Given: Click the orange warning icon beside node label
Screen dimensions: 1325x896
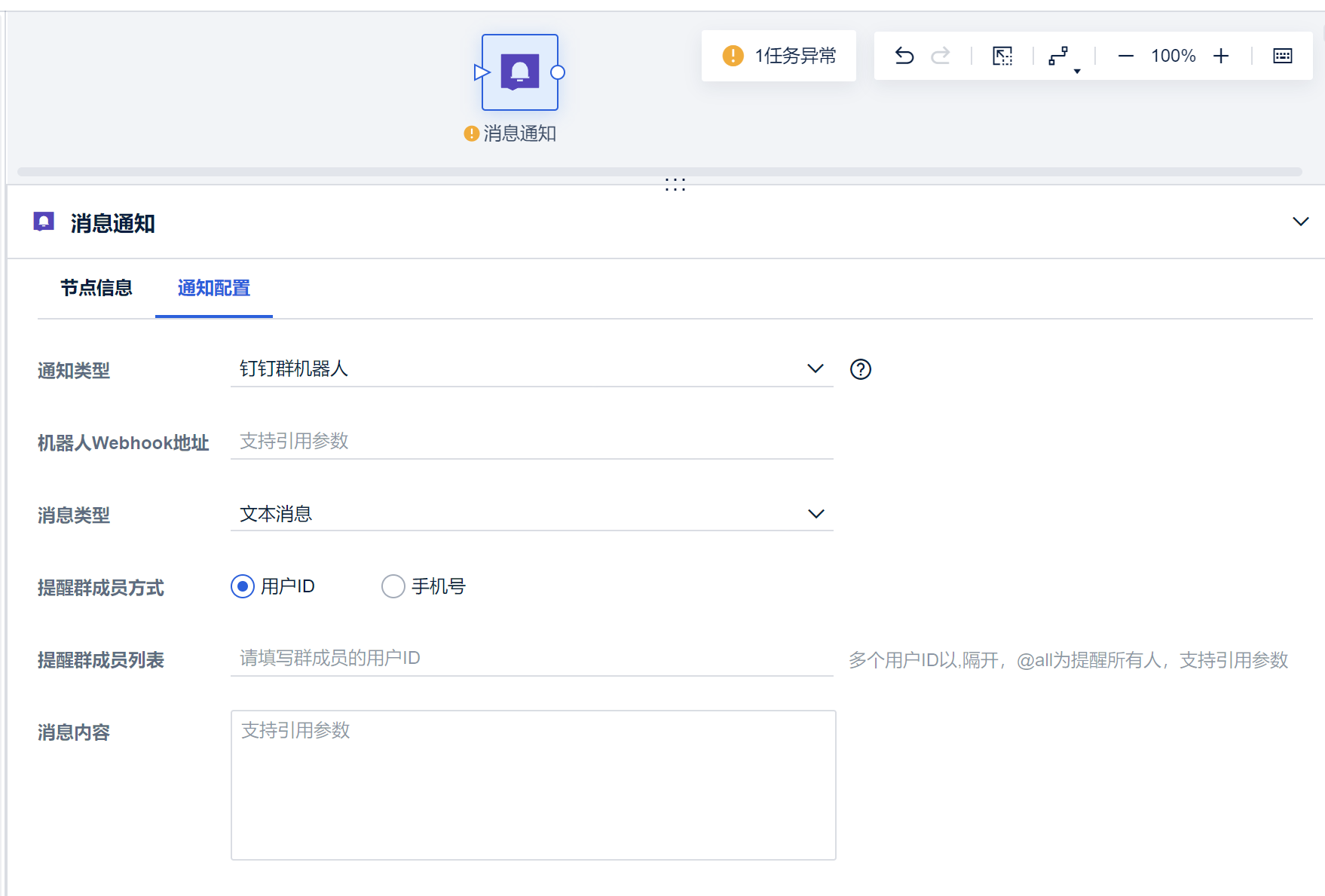Looking at the screenshot, I should [x=472, y=133].
